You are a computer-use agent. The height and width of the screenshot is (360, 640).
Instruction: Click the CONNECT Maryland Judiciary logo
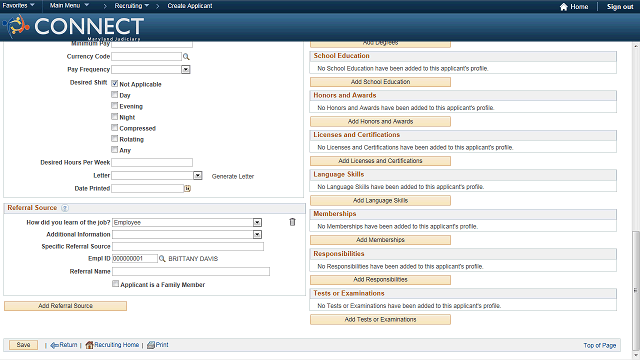(73, 27)
